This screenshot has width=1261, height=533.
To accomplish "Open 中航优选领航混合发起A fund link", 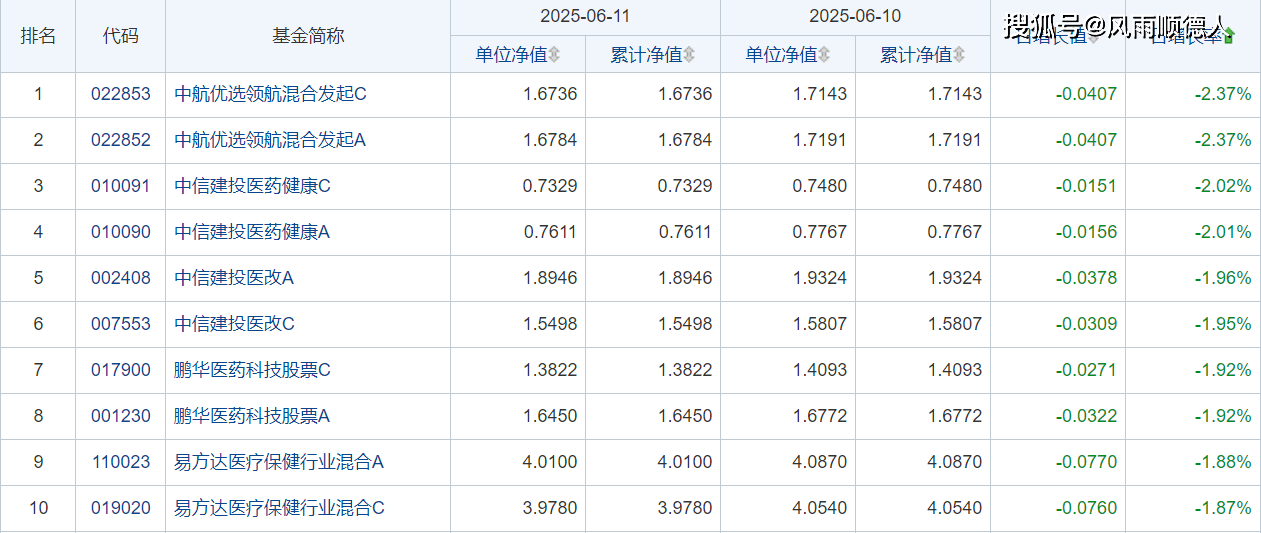I will (x=271, y=140).
